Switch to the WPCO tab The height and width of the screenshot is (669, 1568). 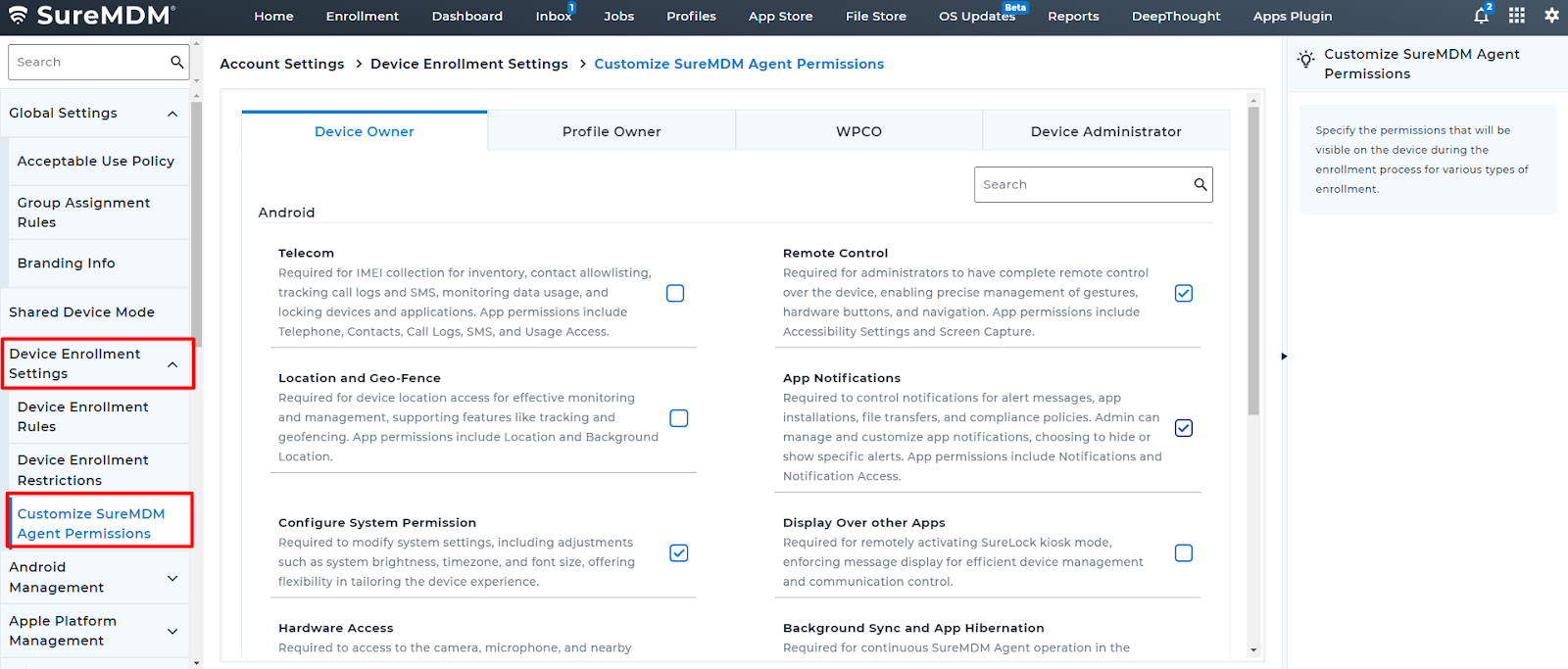pos(858,131)
